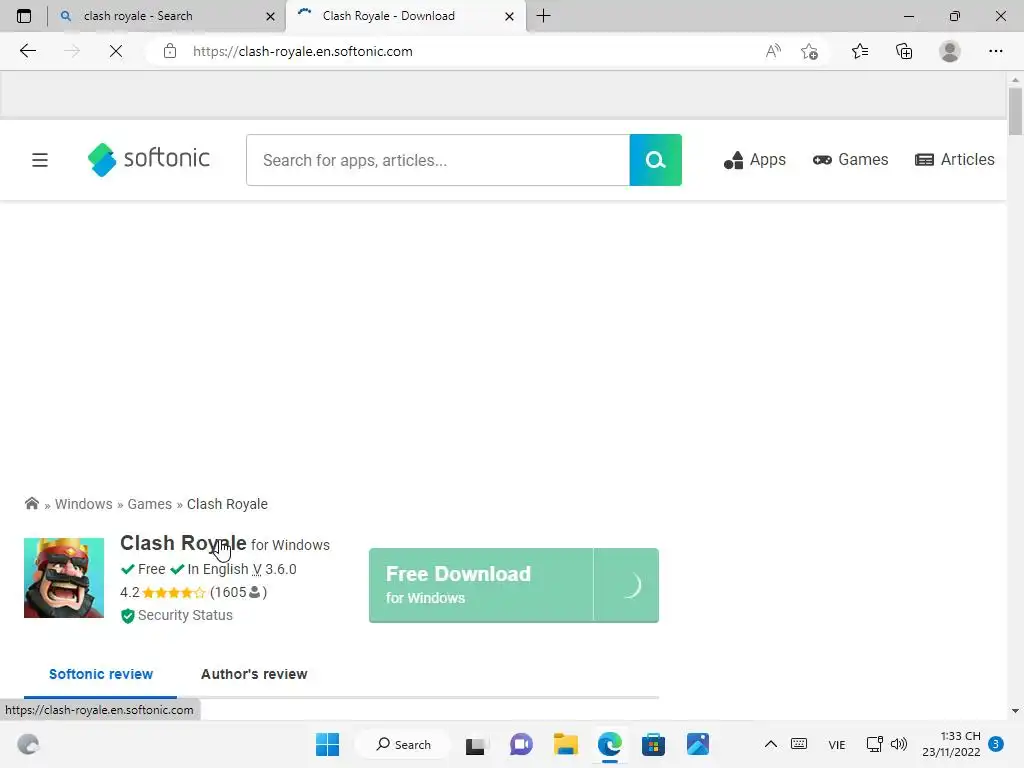Open the Photos app on taskbar

pyautogui.click(x=697, y=744)
